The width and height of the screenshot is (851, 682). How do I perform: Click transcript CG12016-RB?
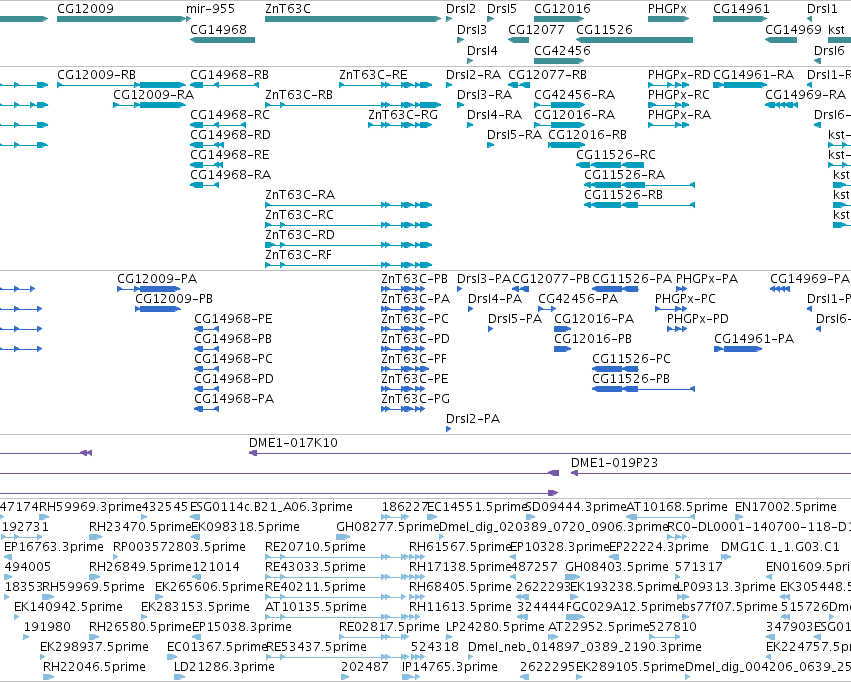coord(588,135)
